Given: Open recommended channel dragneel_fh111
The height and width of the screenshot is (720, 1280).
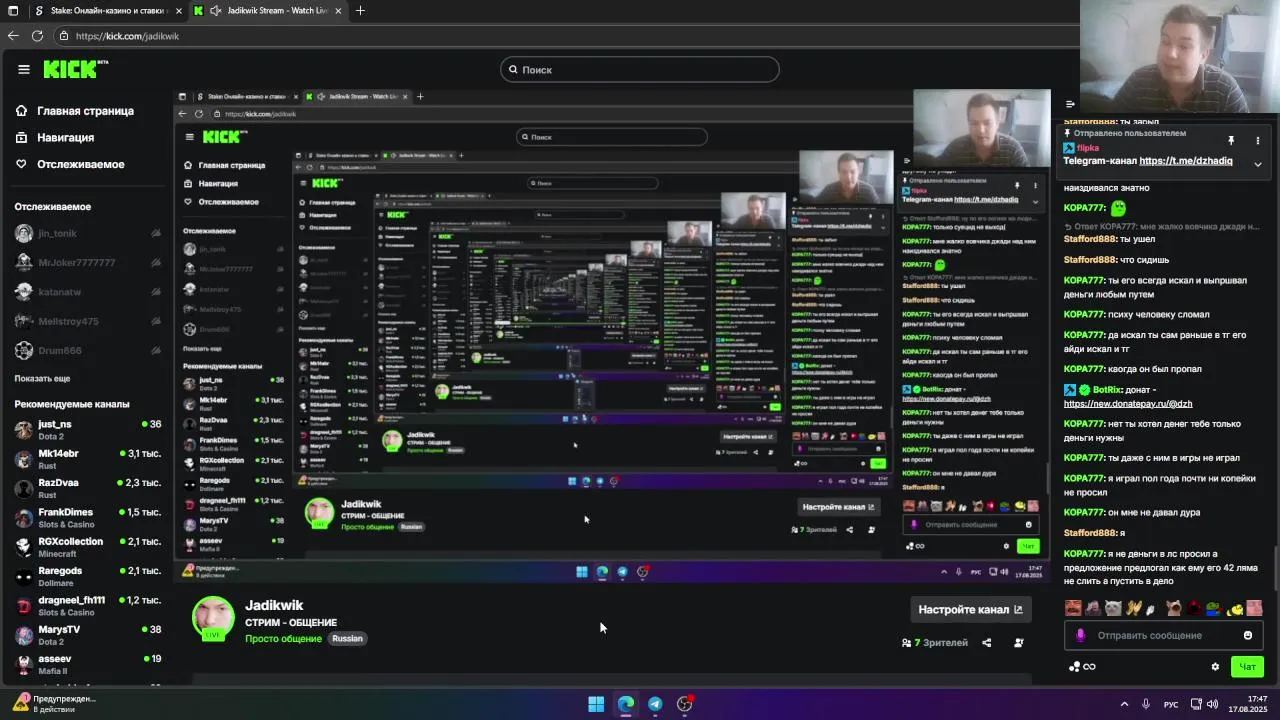Looking at the screenshot, I should click(88, 605).
